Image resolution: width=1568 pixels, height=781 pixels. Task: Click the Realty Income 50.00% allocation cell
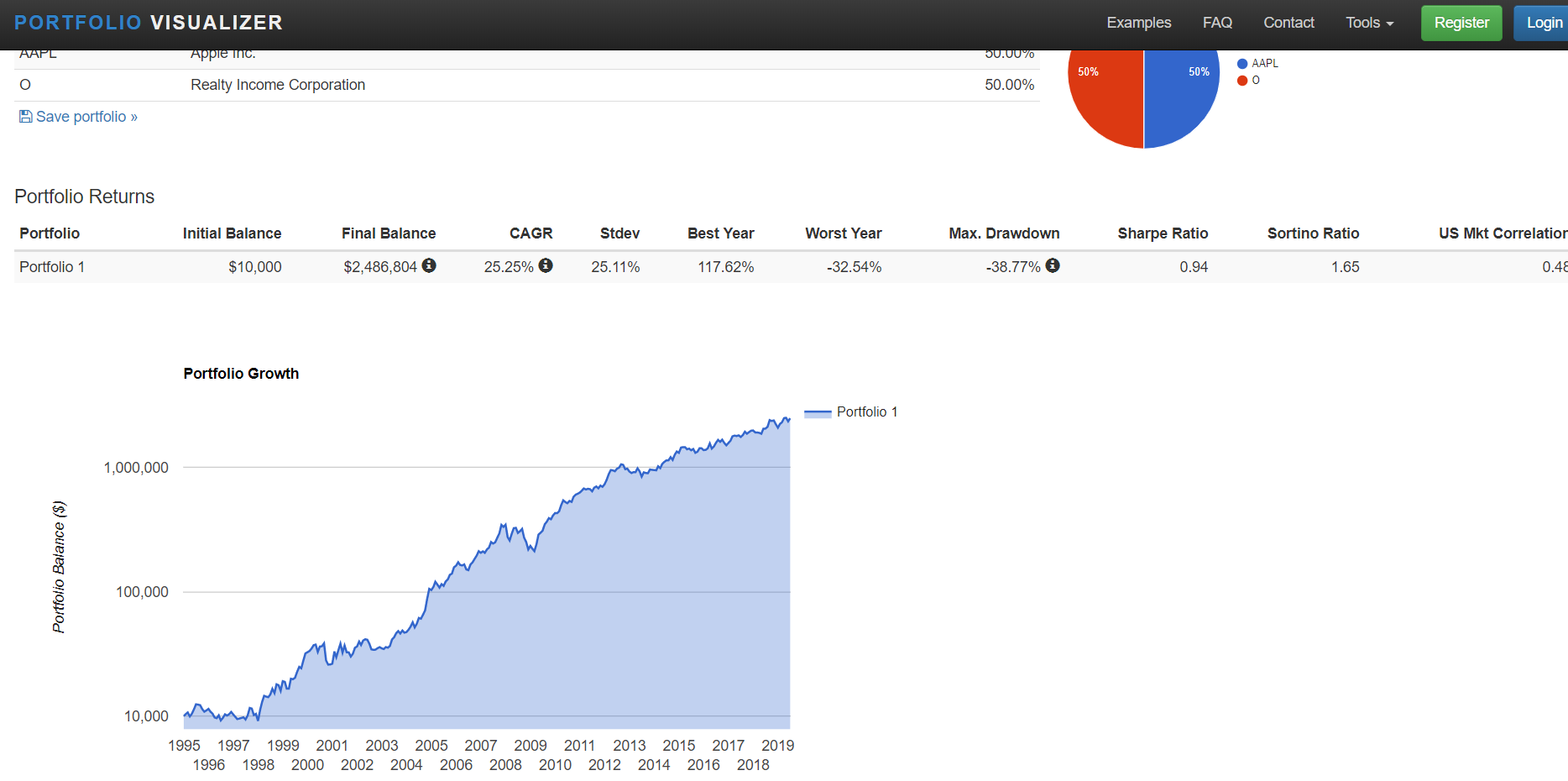coord(1009,85)
